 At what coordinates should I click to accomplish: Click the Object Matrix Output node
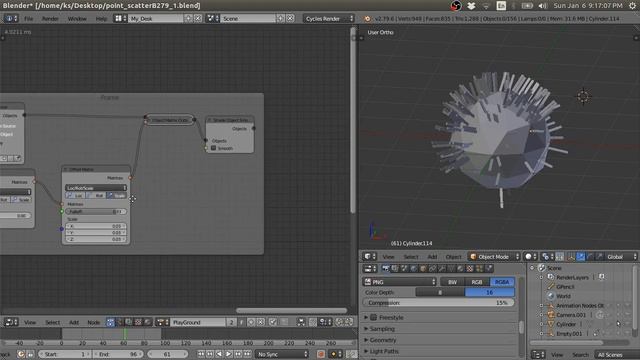[x=170, y=120]
